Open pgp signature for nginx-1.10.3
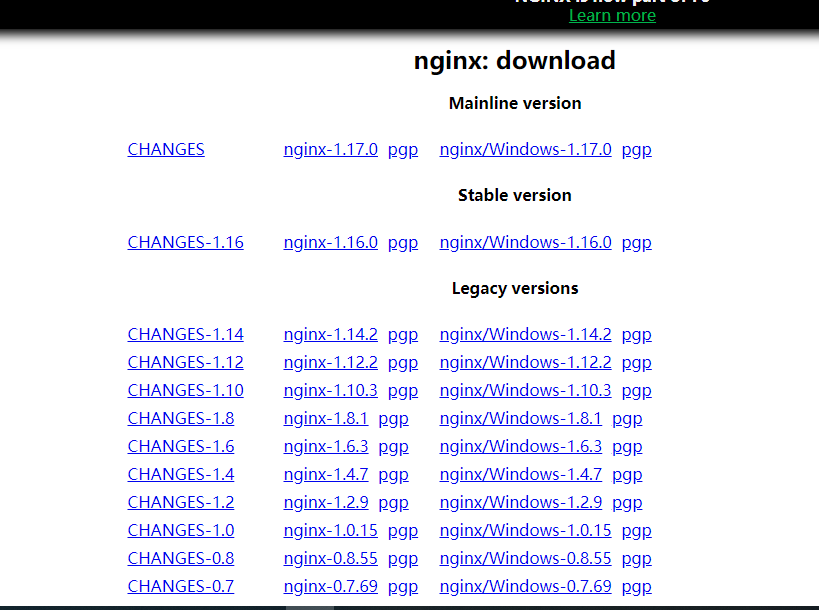Screen dimensions: 819x610 click(403, 392)
